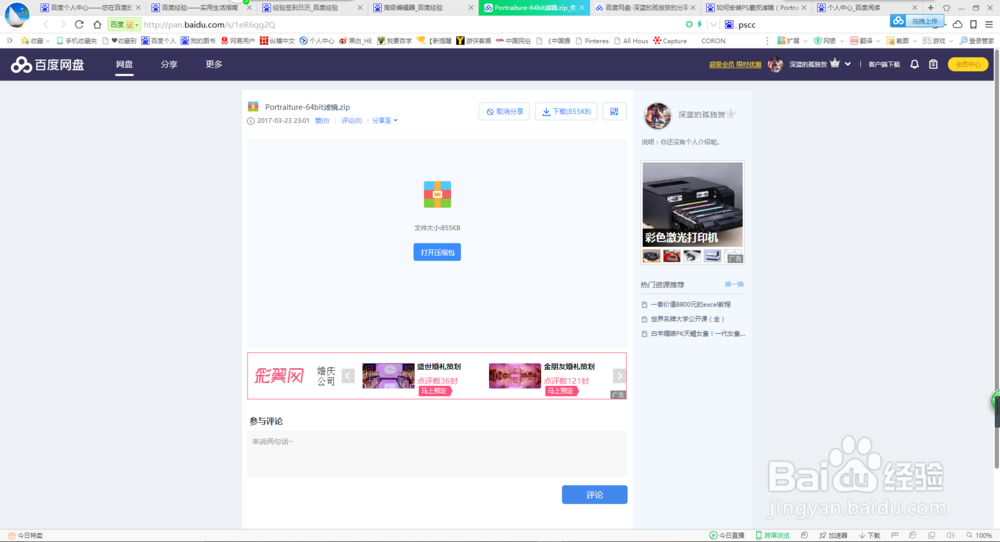Screen dimensions: 1000x542
Task: Click 截图 screenshot tool in toolbar
Action: click(900, 41)
